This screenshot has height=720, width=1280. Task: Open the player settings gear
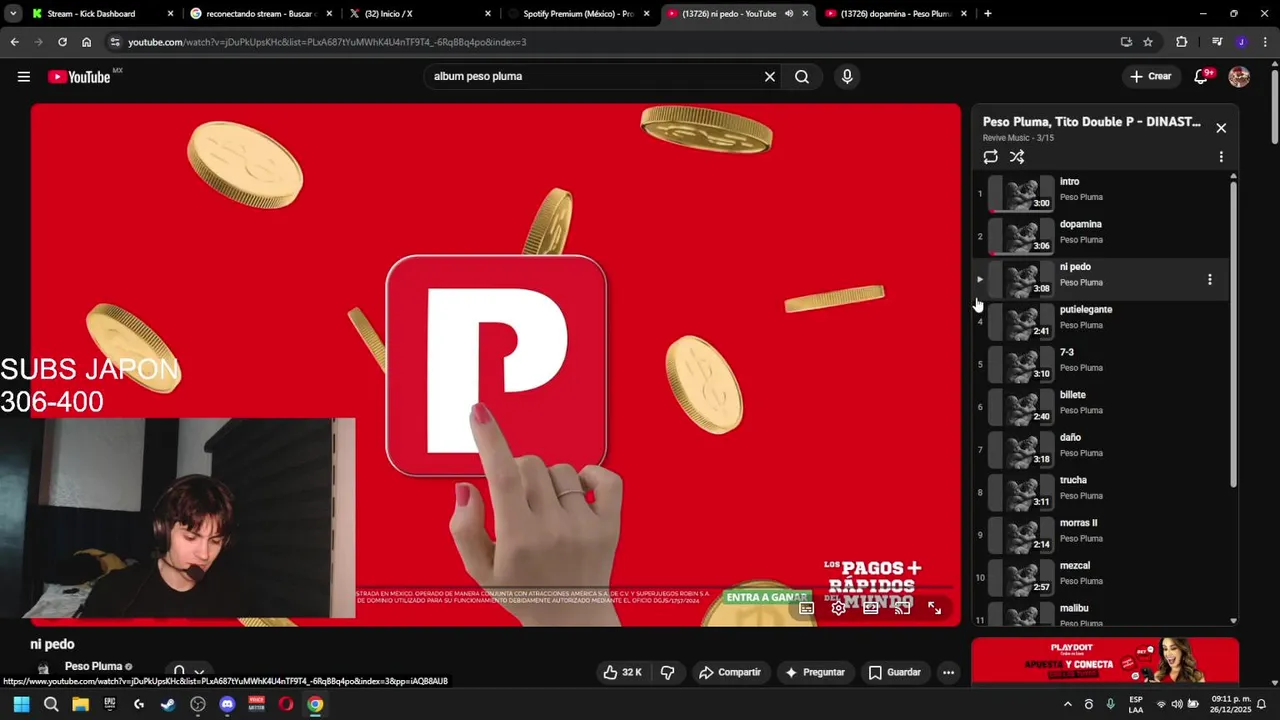(x=838, y=608)
